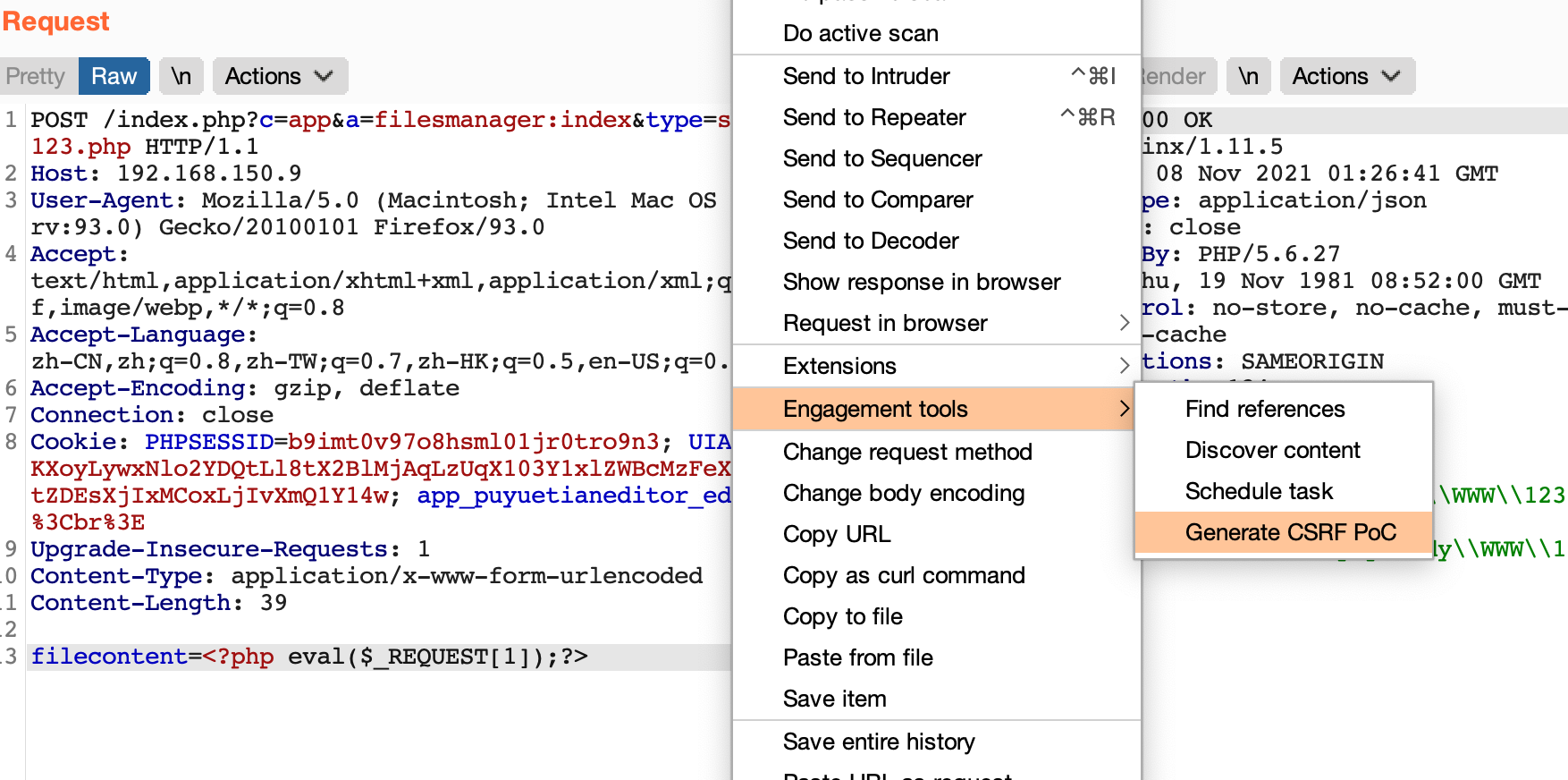The width and height of the screenshot is (1568, 780).
Task: Click Content-Type application/x-www-form-urlencoded line
Action: [367, 576]
